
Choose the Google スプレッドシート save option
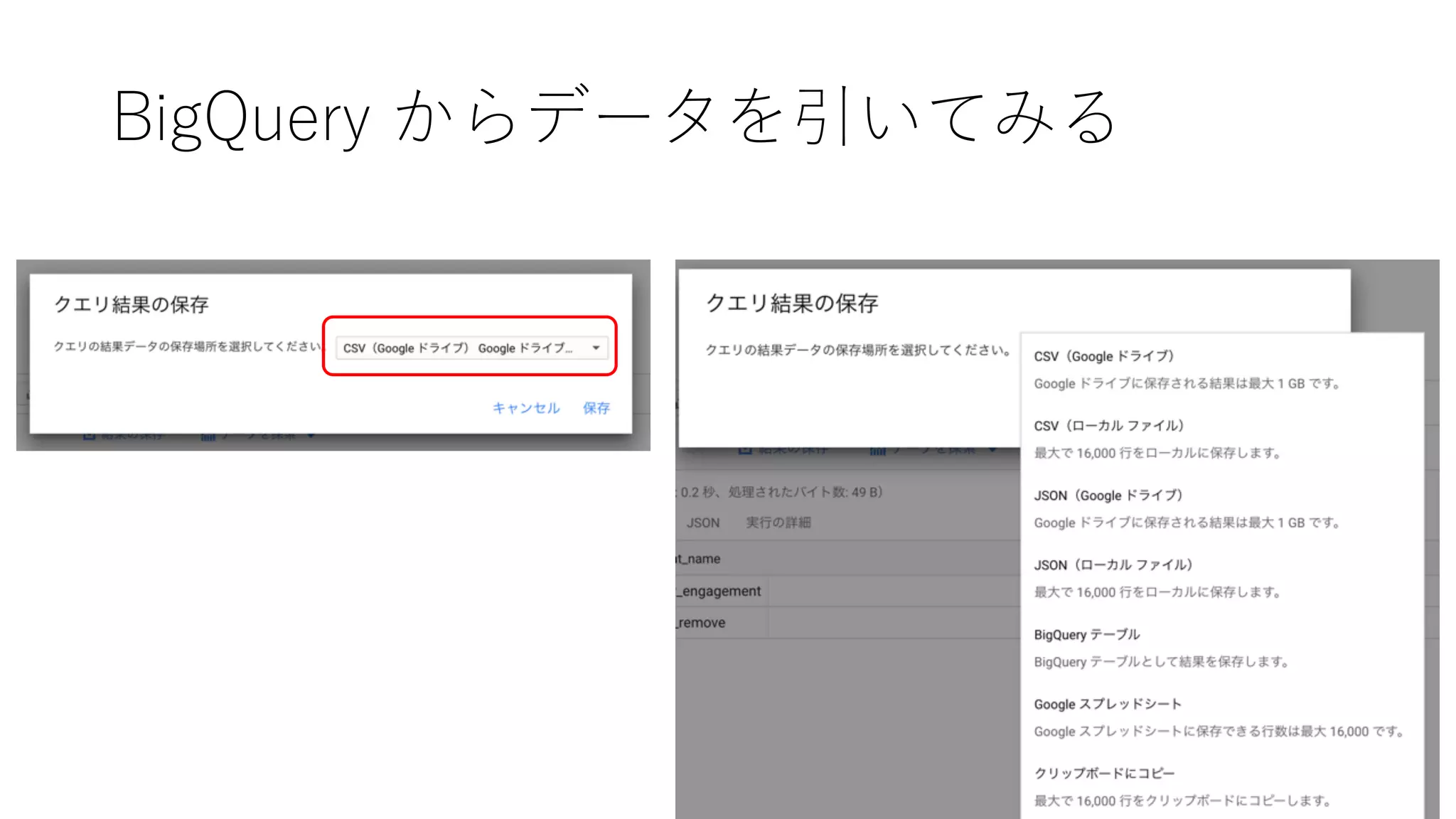pyautogui.click(x=1222, y=717)
